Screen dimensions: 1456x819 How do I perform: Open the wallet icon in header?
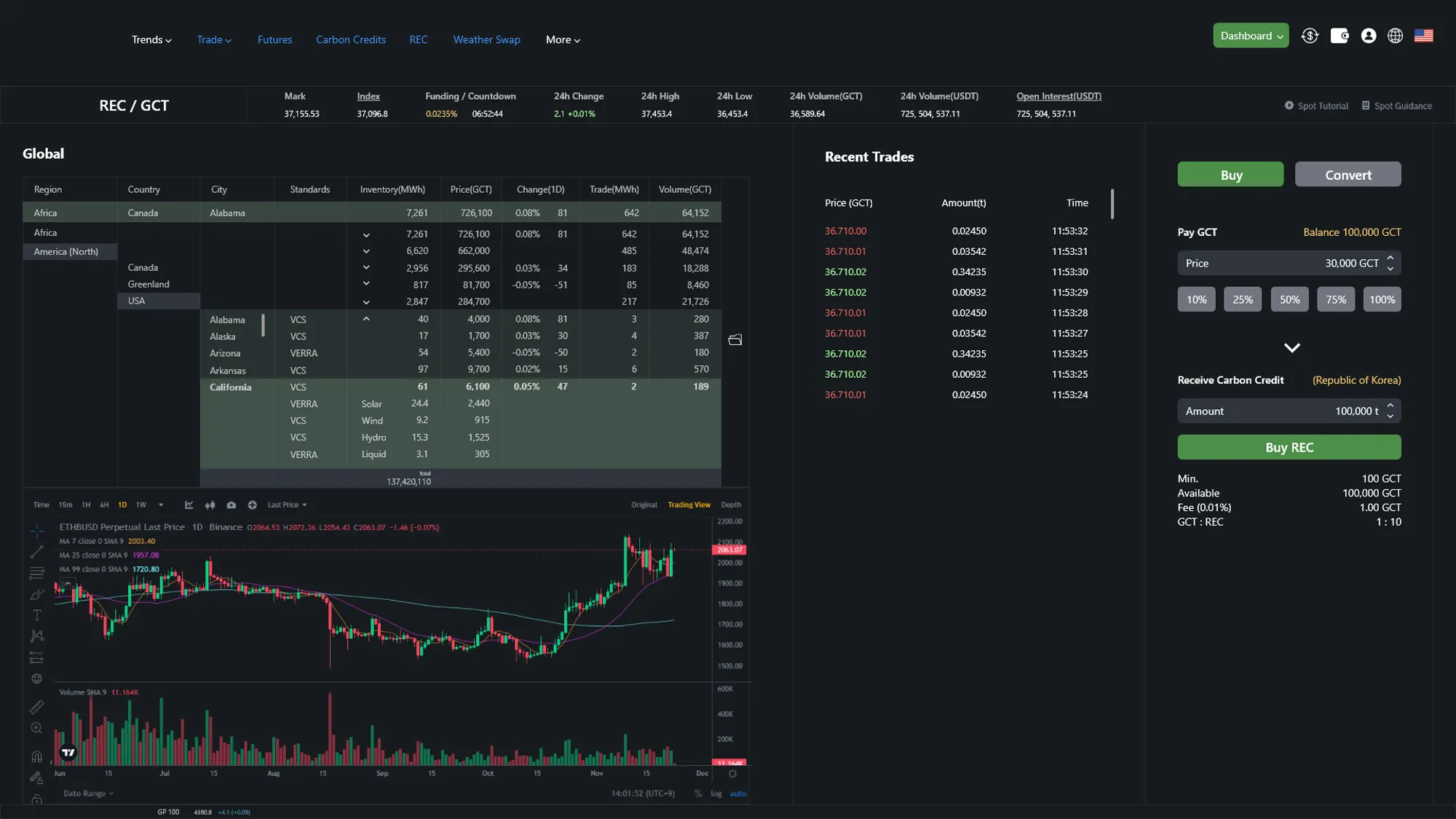pos(1339,36)
